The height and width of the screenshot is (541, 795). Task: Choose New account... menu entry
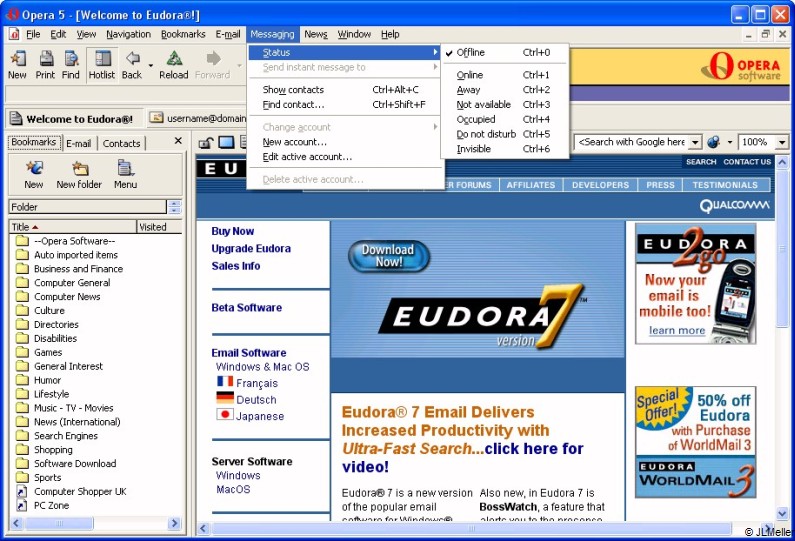[345, 142]
